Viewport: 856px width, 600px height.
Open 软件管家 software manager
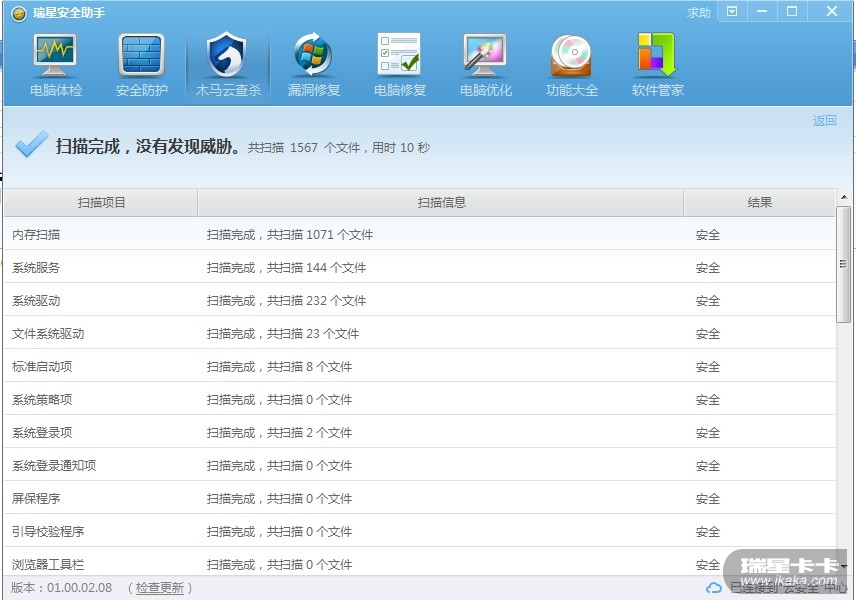click(658, 64)
